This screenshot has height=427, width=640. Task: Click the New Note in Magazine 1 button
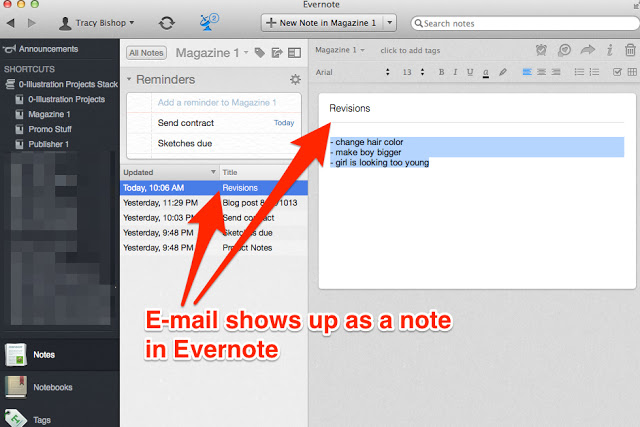point(321,22)
